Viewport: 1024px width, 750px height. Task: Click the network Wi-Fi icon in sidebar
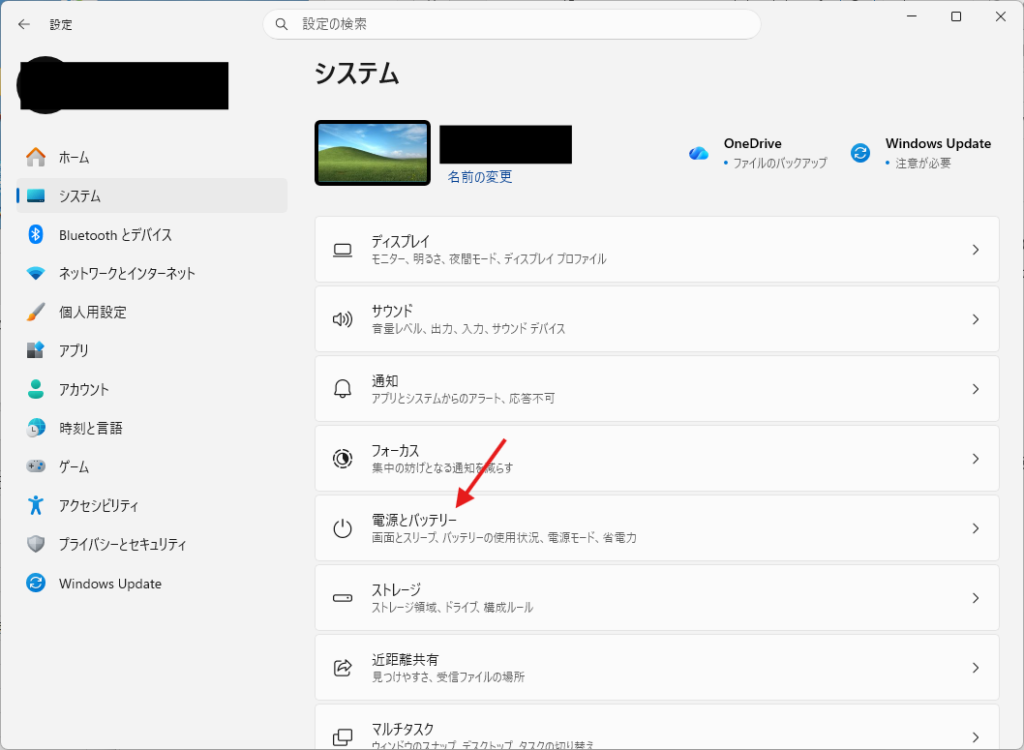tap(36, 273)
